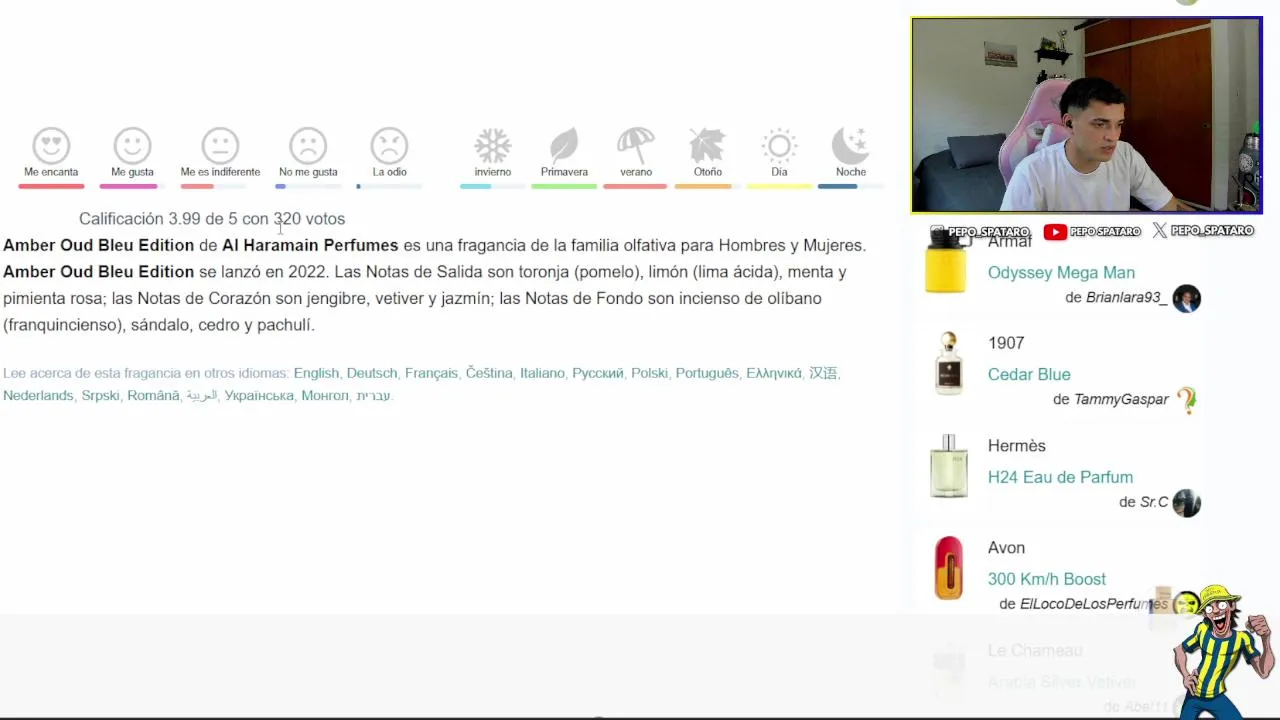Viewport: 1280px width, 720px height.
Task: Open the H24 Eau de Parfum link
Action: click(1060, 477)
